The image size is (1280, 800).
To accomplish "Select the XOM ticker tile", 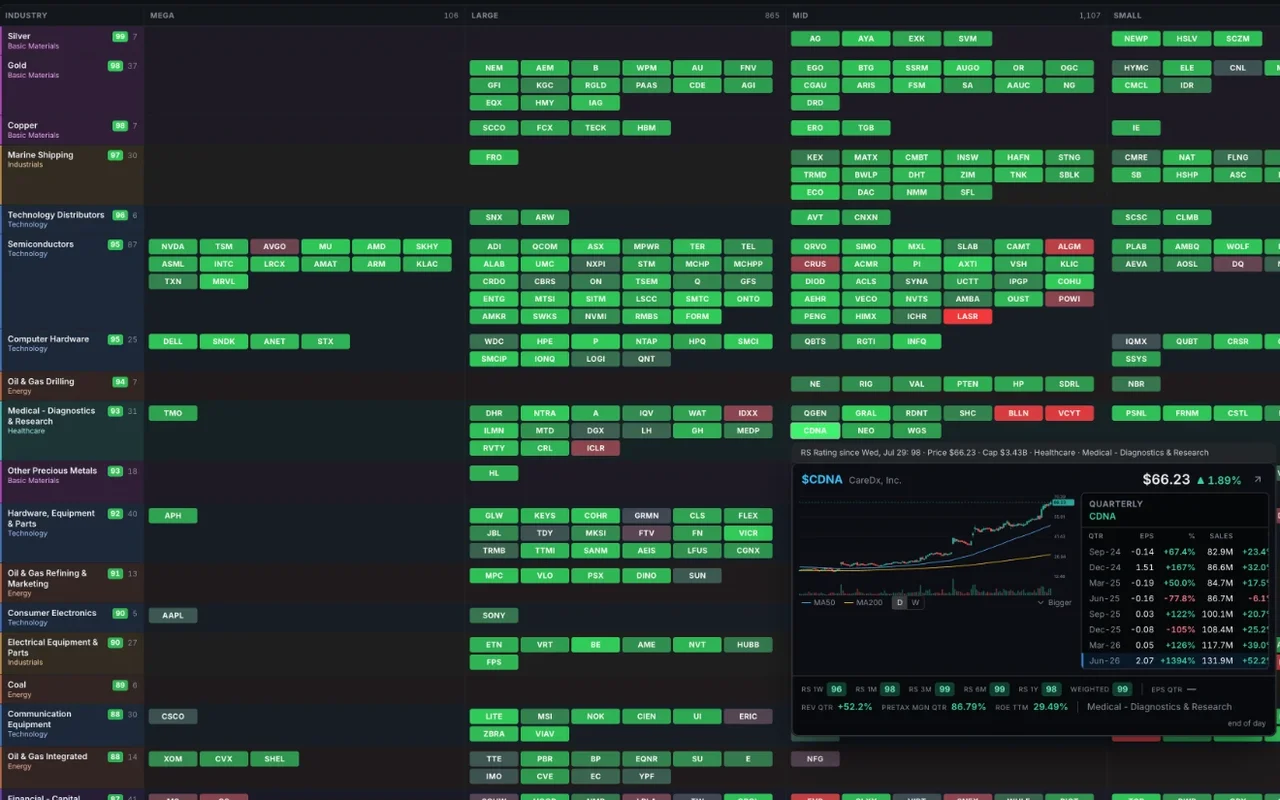I will coord(173,759).
